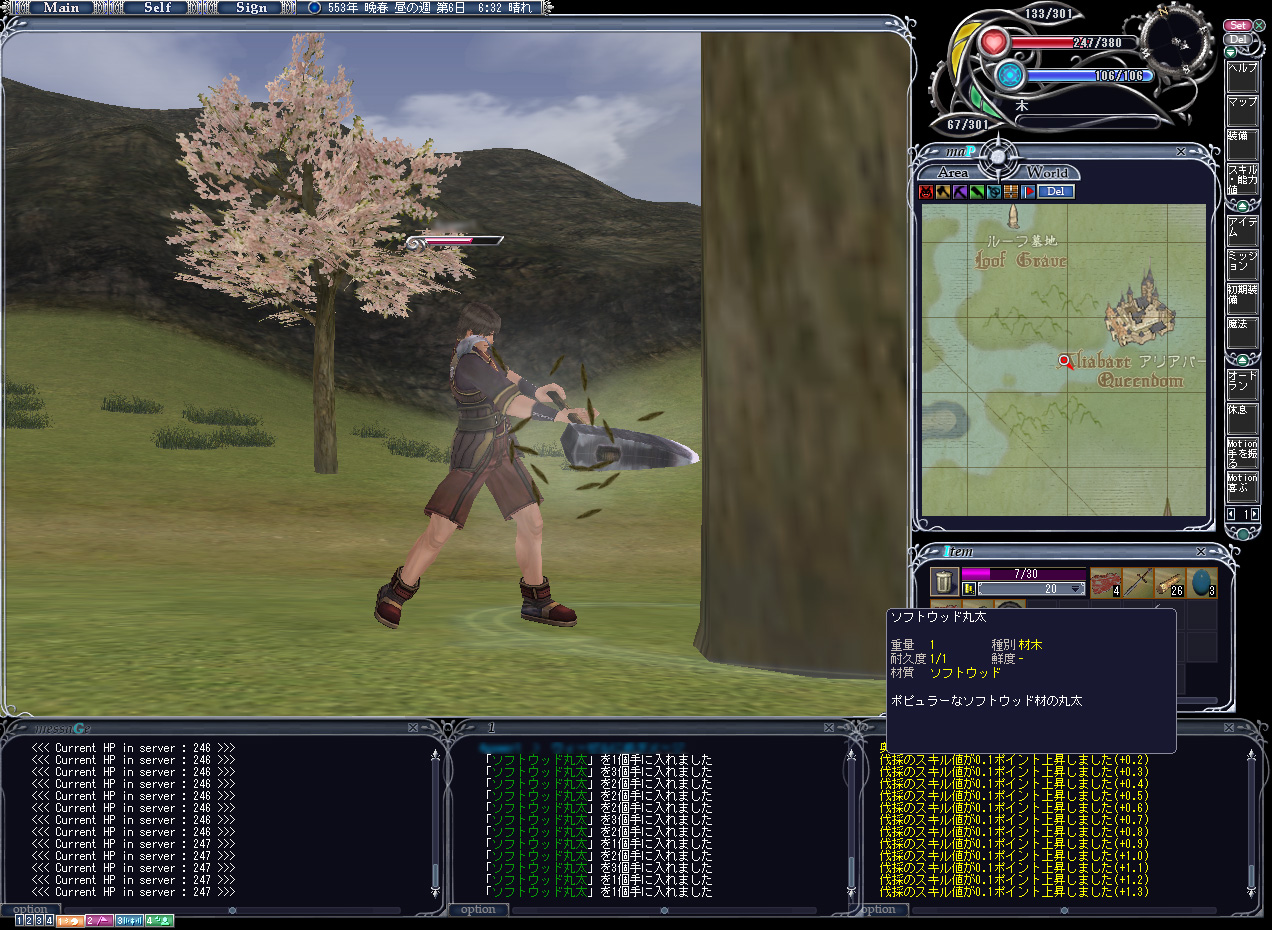Switch to the Area map tab

(952, 172)
